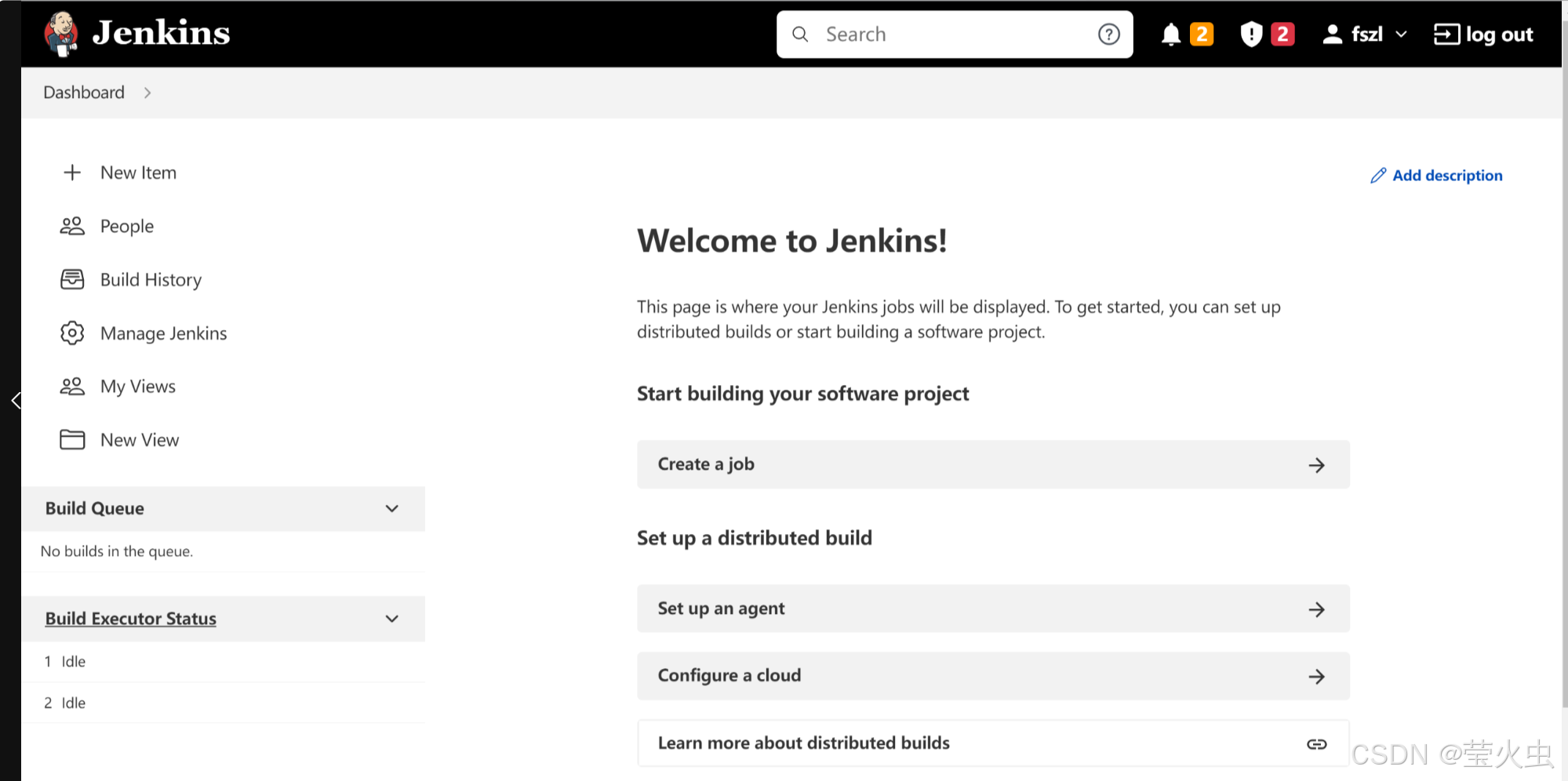Screen dimensions: 1568x781
Task: Open Set up an agent
Action: click(x=992, y=608)
